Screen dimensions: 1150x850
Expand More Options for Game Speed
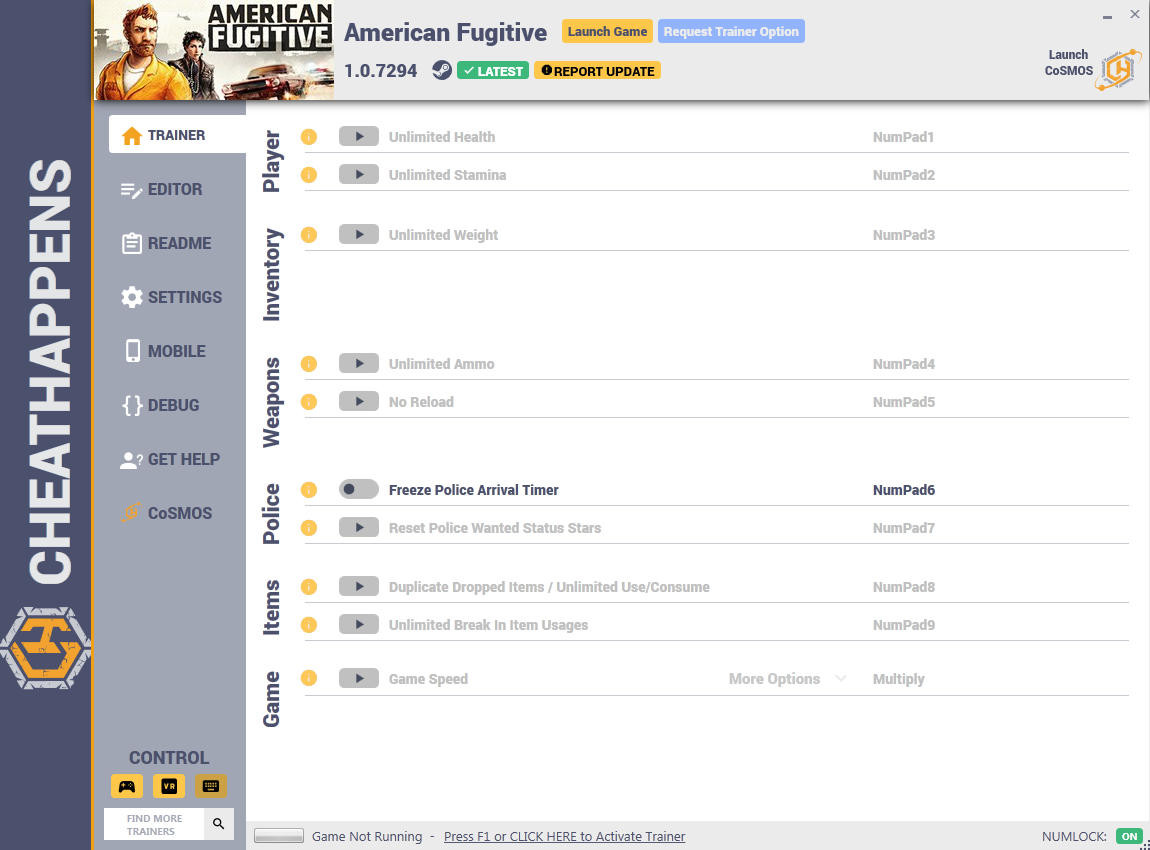tap(774, 679)
